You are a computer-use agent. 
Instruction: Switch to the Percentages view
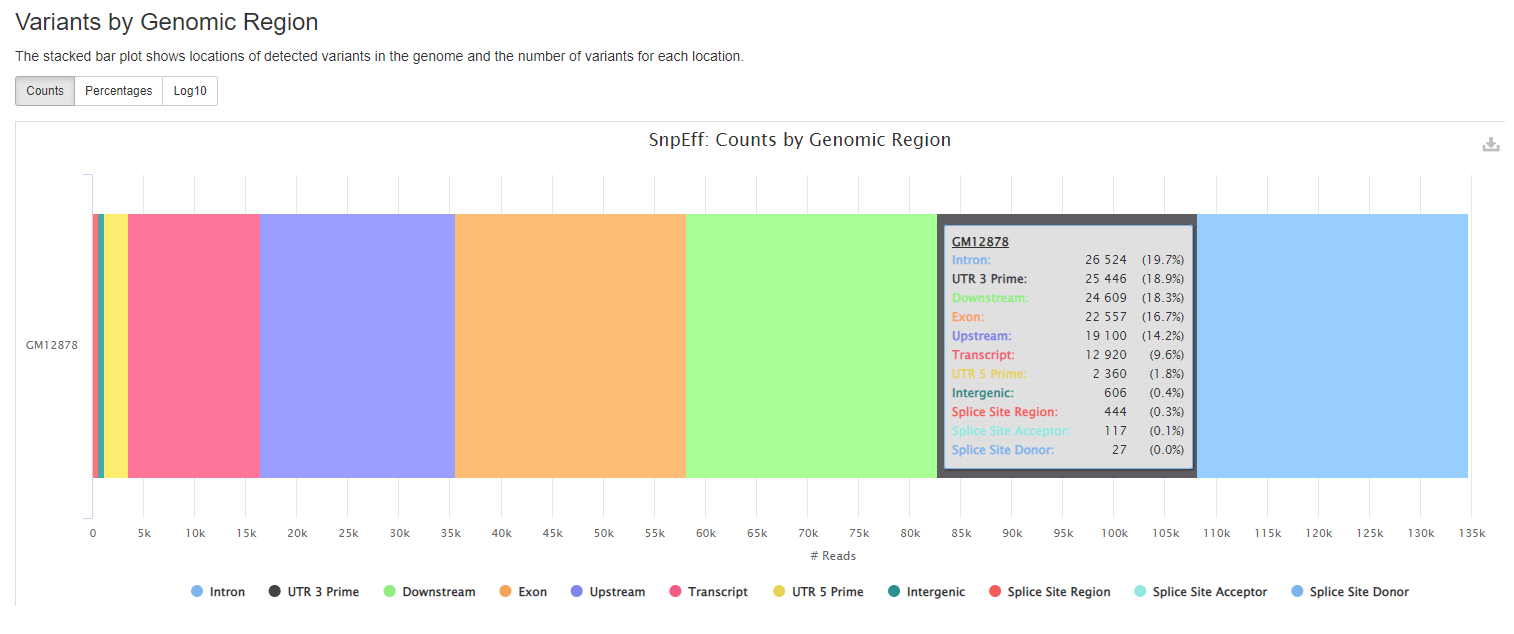(118, 90)
